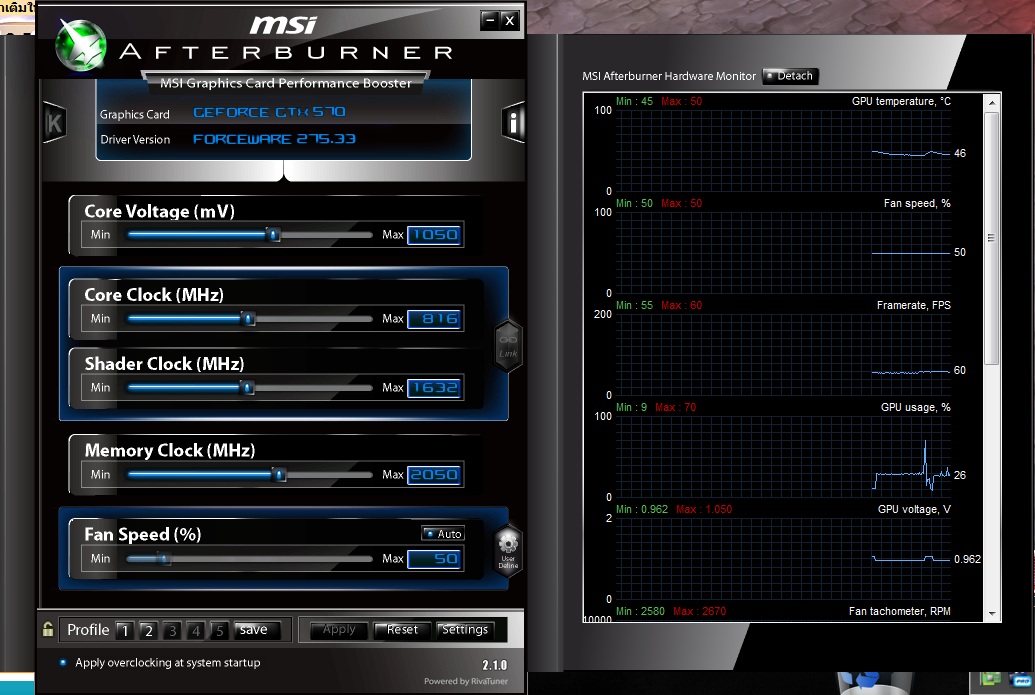Viewport: 1035px width, 695px height.
Task: Close the Afterburner window
Action: (x=510, y=20)
